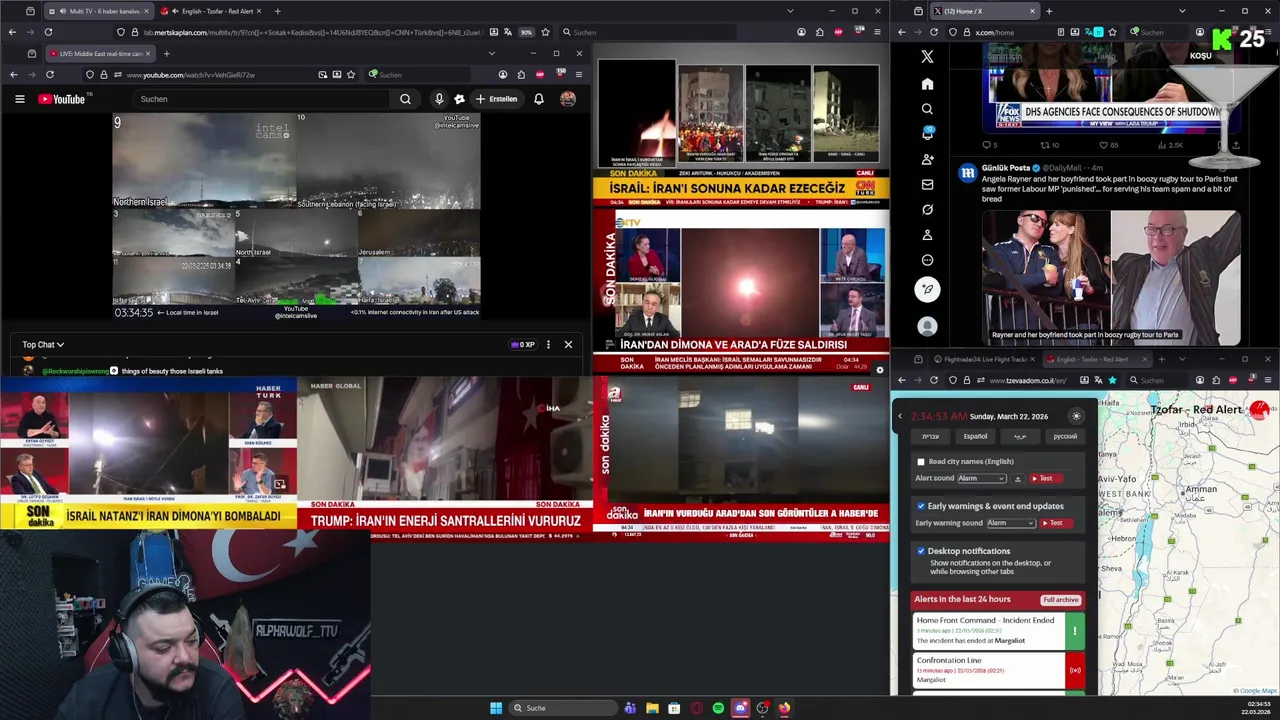Open Günlük Posta author profile link

click(1006, 168)
